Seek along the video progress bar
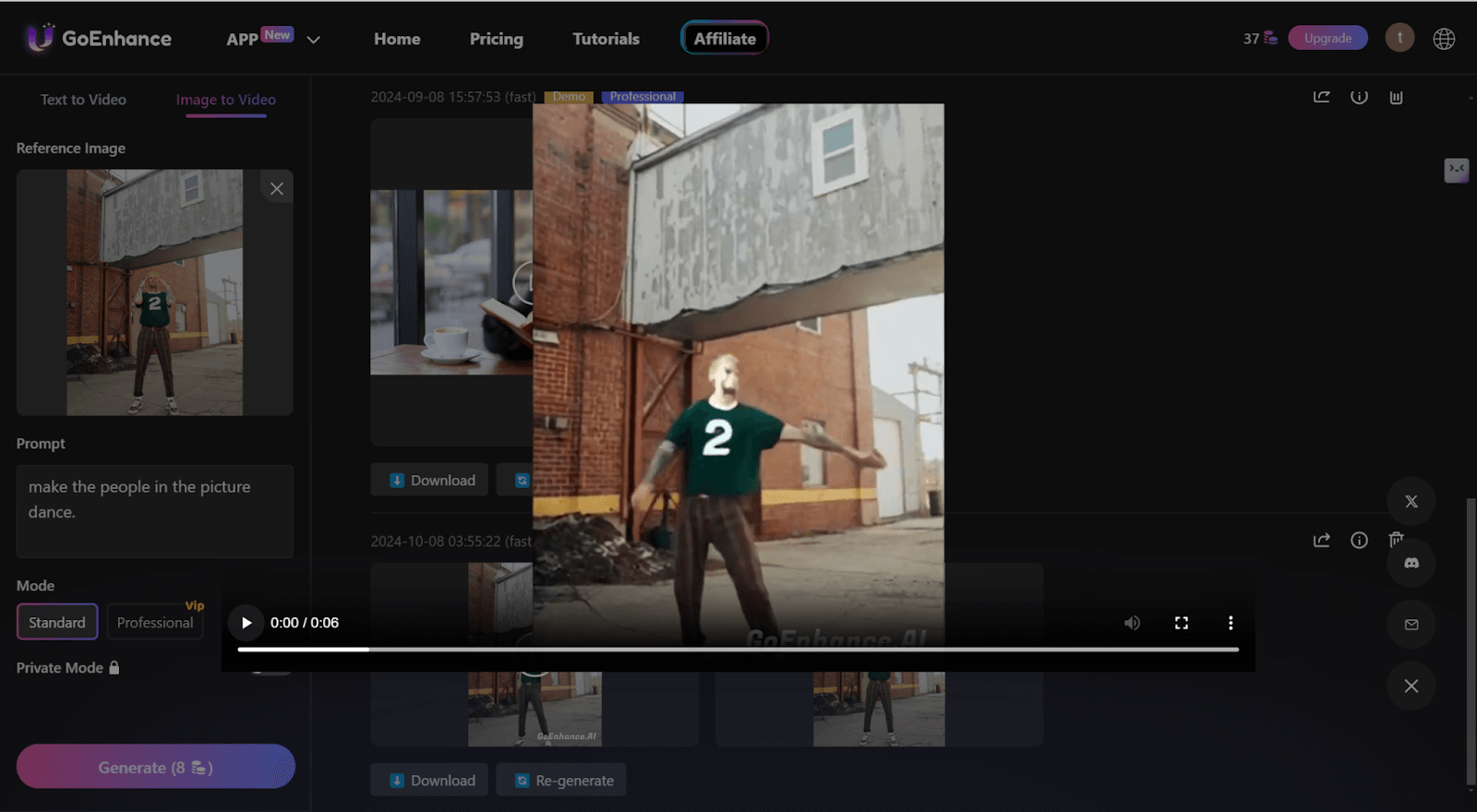 [x=738, y=650]
